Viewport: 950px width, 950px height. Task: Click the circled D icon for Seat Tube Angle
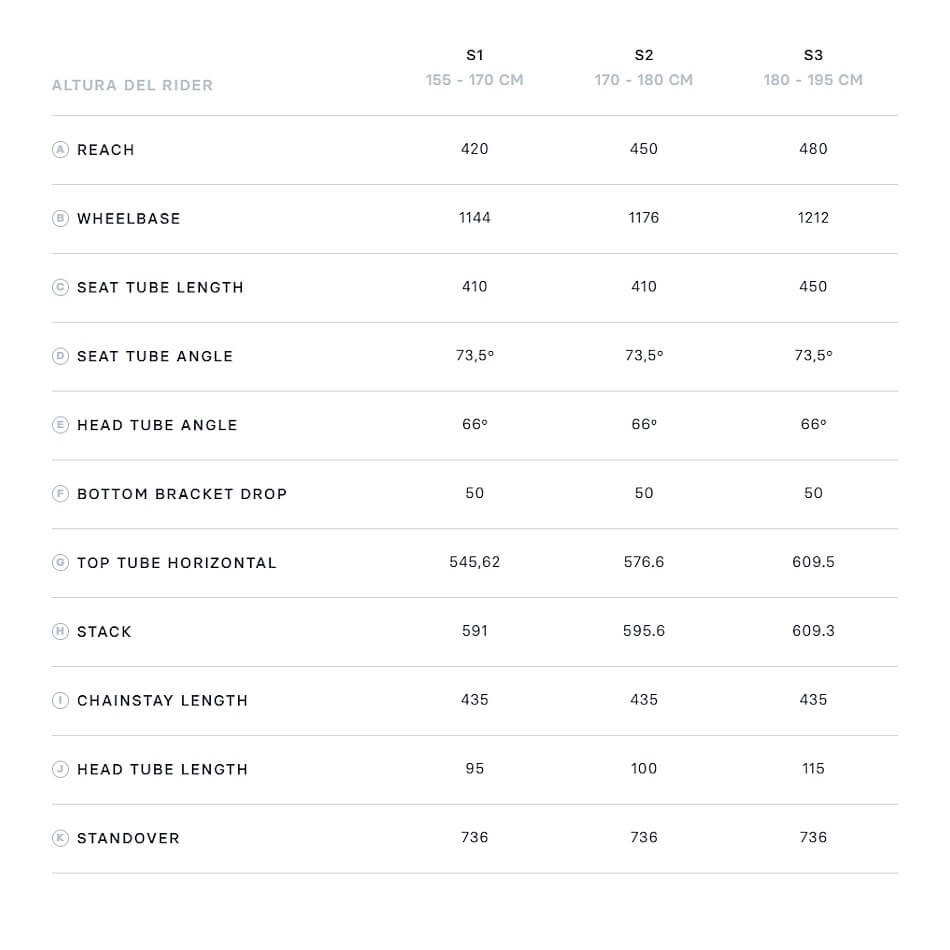point(60,357)
